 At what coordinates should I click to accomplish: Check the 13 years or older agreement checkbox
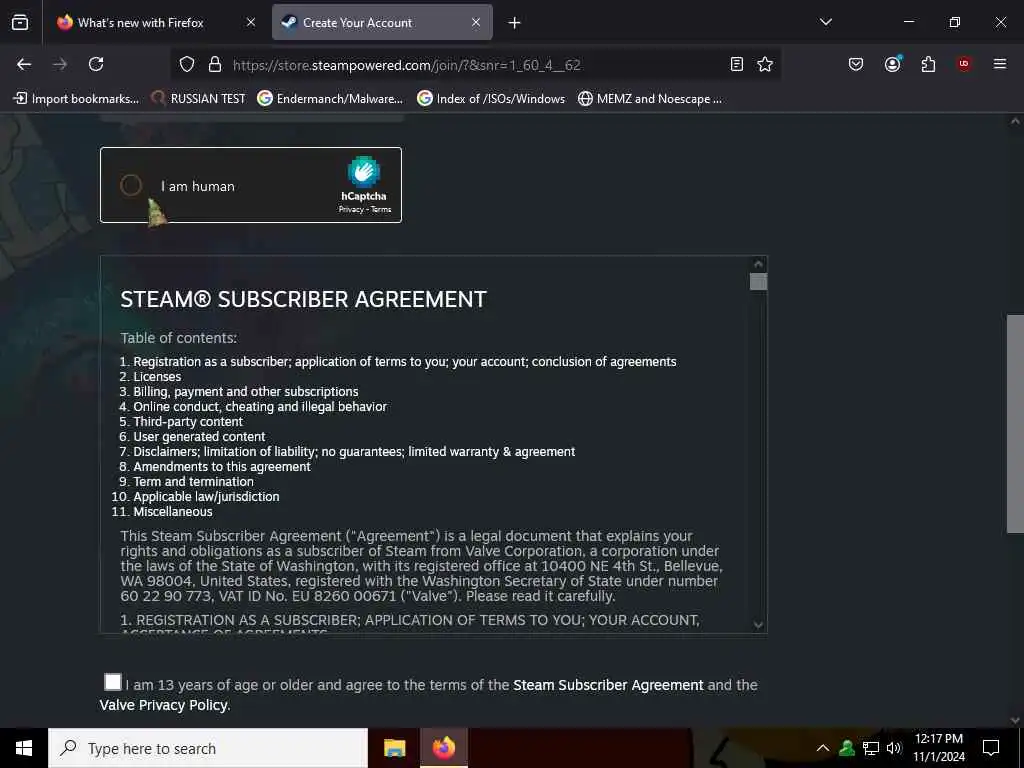click(113, 682)
